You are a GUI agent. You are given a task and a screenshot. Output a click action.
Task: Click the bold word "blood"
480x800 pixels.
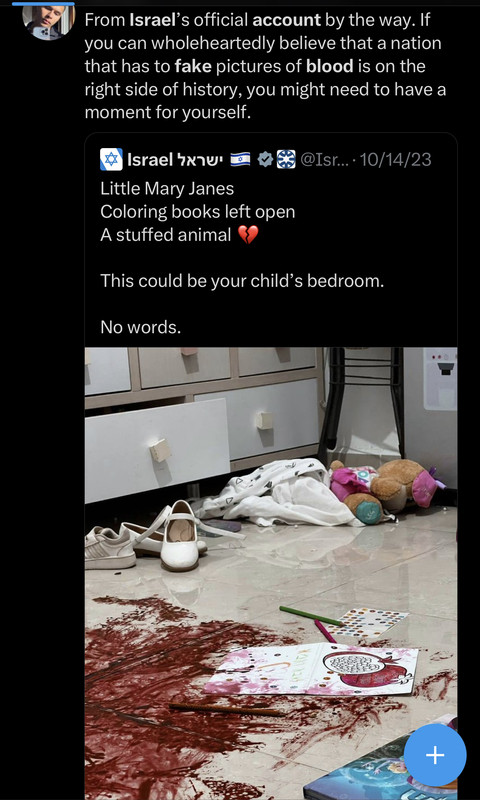(x=330, y=66)
